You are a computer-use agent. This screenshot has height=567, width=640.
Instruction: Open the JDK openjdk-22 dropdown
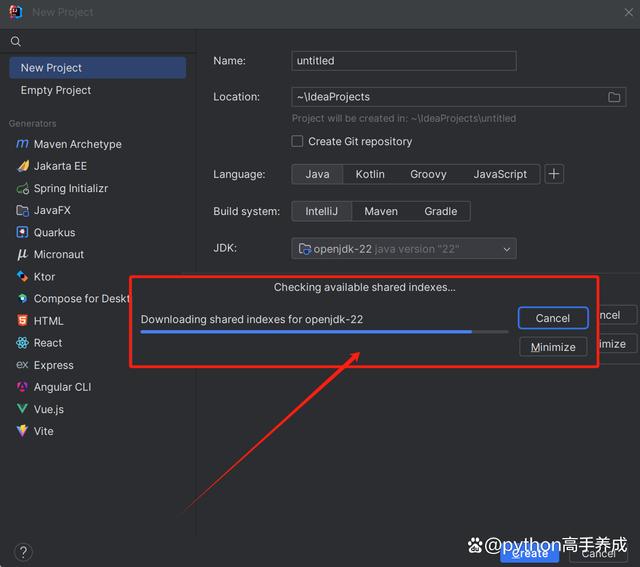(404, 249)
